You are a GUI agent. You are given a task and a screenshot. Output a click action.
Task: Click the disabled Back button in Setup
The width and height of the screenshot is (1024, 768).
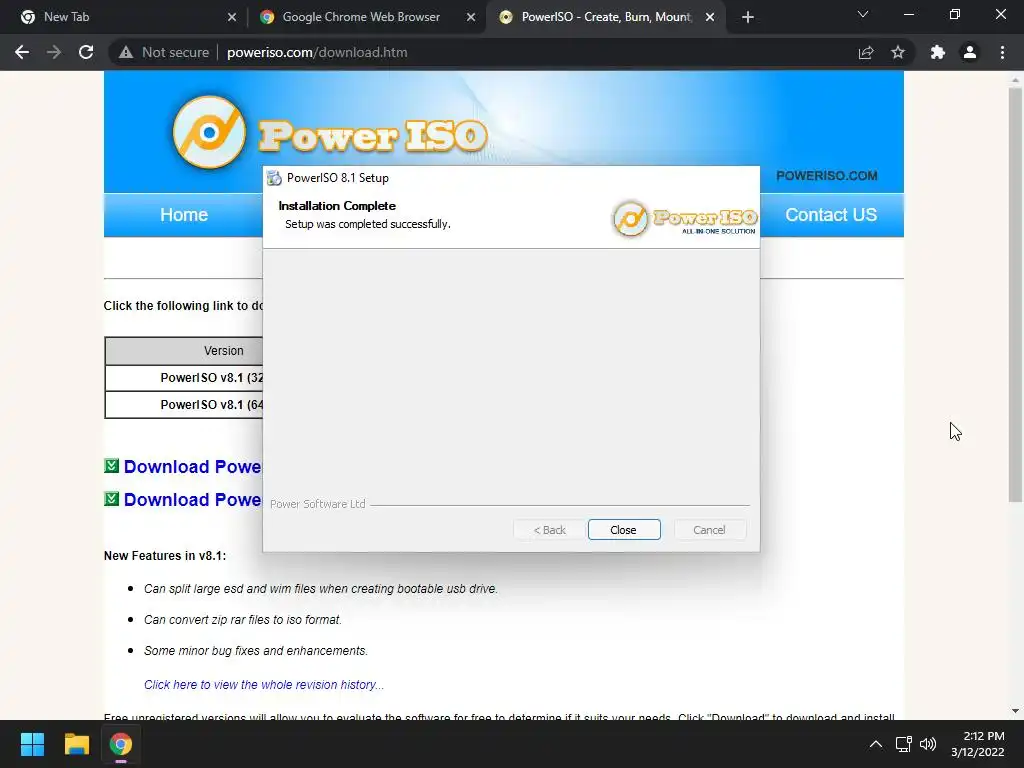[x=549, y=530]
